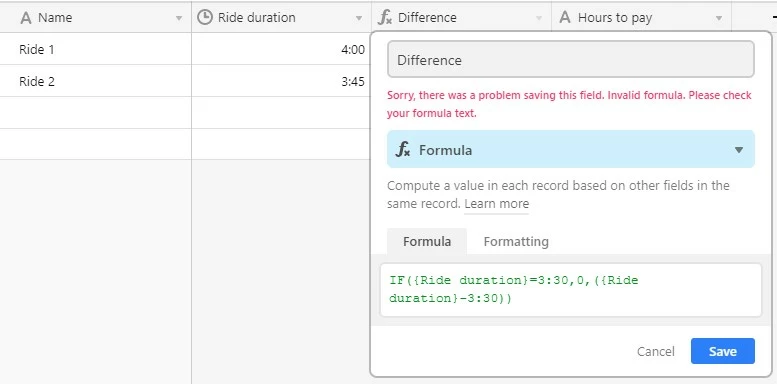Click the Save button

722,351
